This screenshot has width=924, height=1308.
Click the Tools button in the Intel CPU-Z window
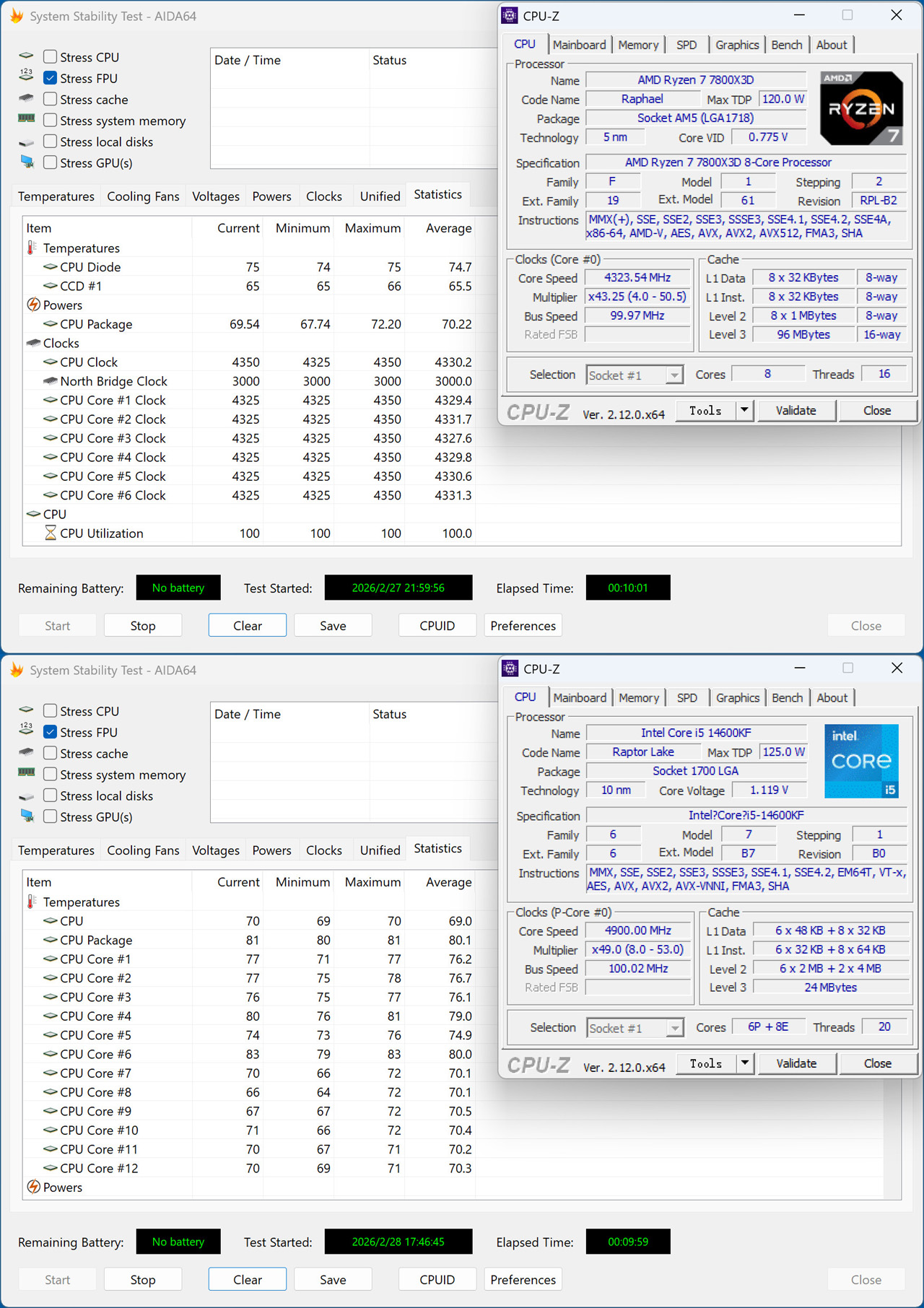(706, 1063)
